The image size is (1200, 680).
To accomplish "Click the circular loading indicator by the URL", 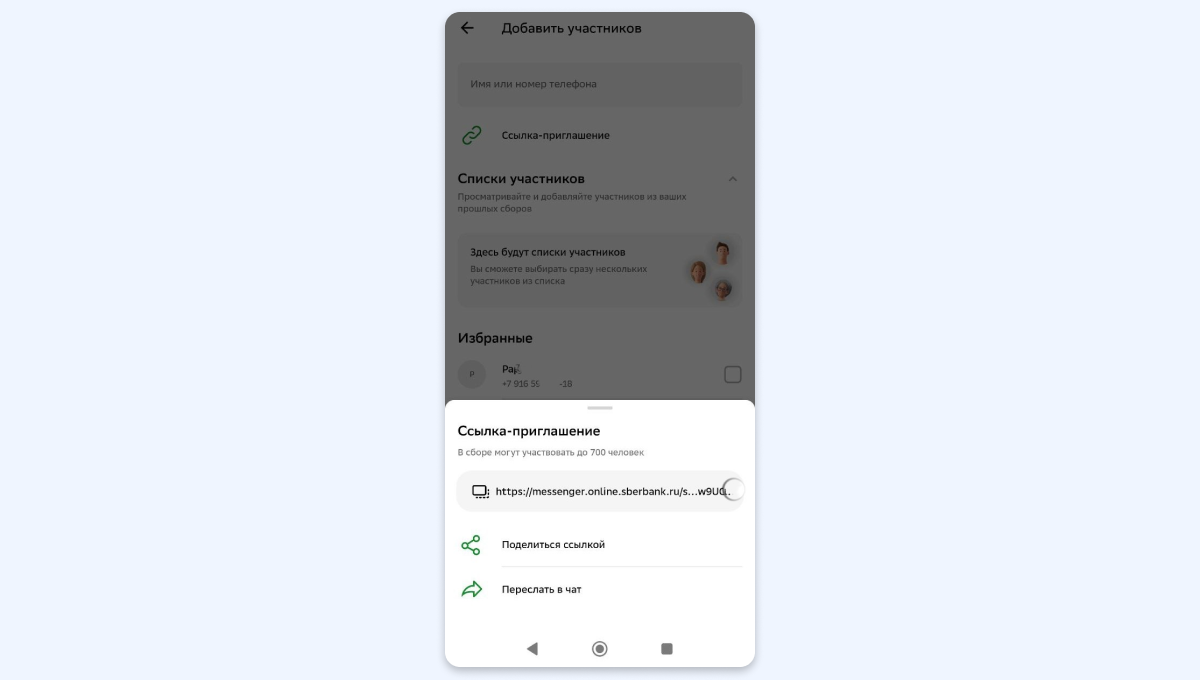I will point(733,490).
